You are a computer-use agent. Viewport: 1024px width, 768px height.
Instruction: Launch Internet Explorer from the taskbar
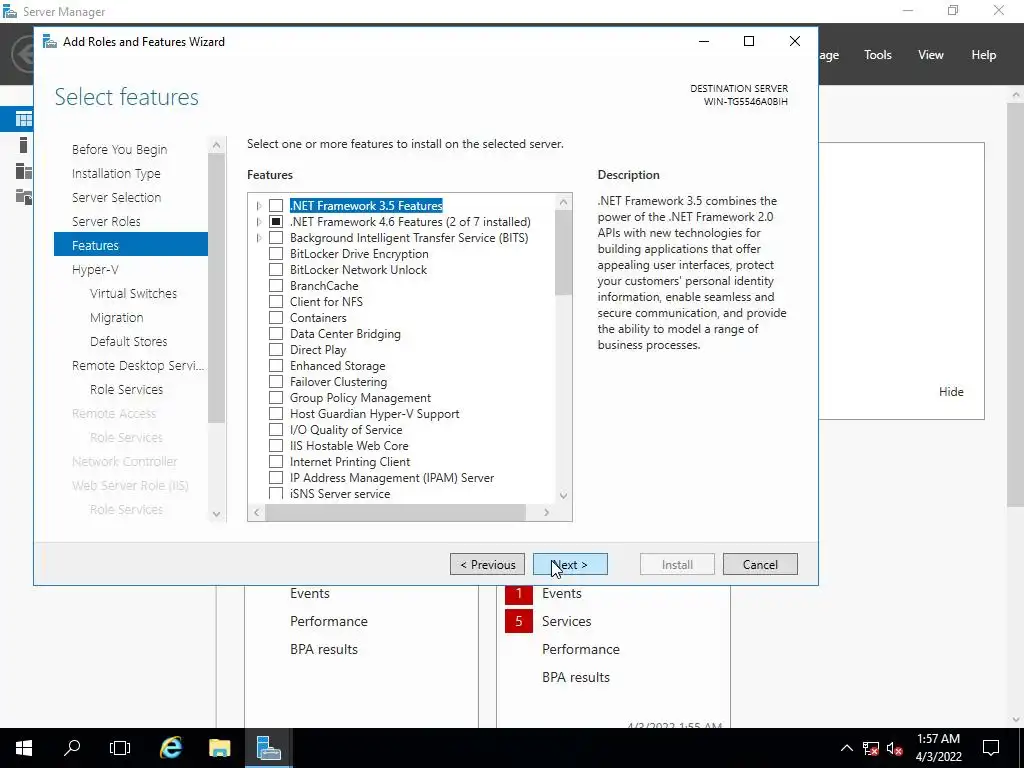click(x=171, y=748)
